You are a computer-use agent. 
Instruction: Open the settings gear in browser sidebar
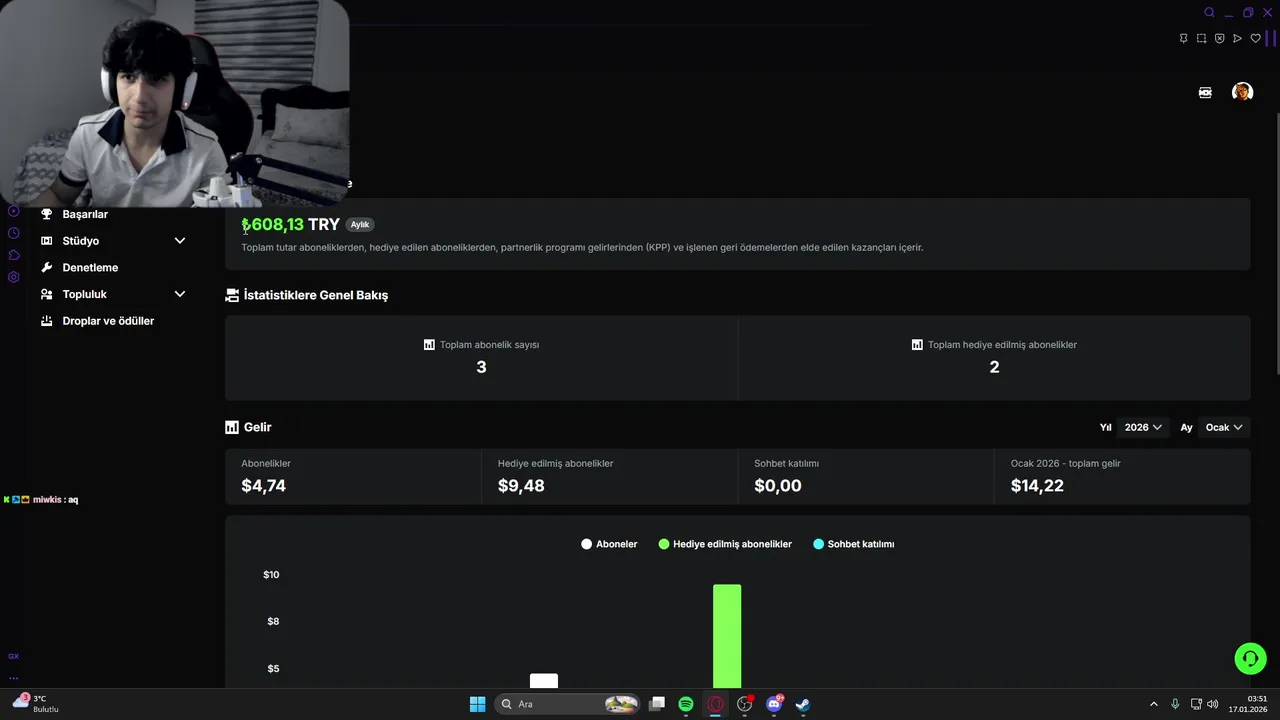13,277
